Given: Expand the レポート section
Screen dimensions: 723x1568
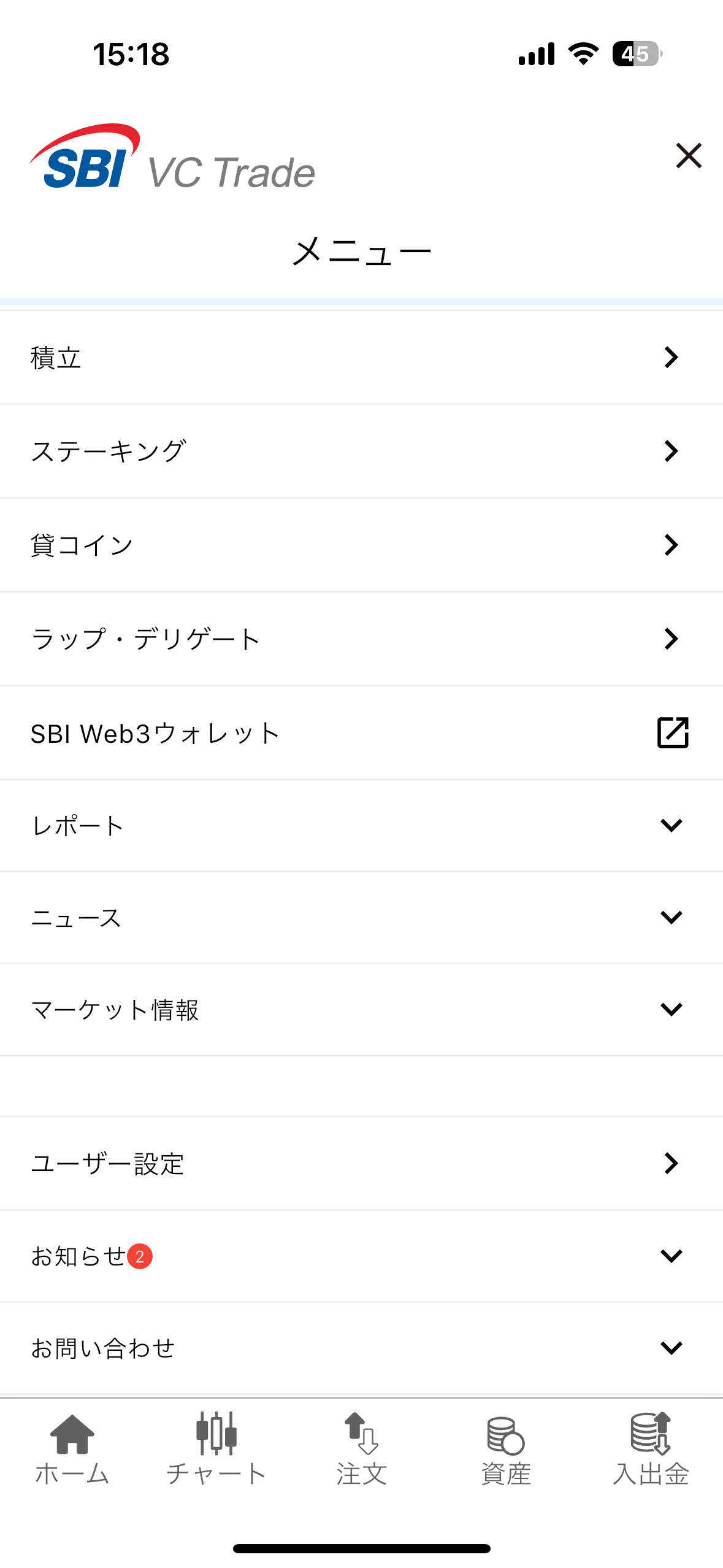Looking at the screenshot, I should click(671, 825).
